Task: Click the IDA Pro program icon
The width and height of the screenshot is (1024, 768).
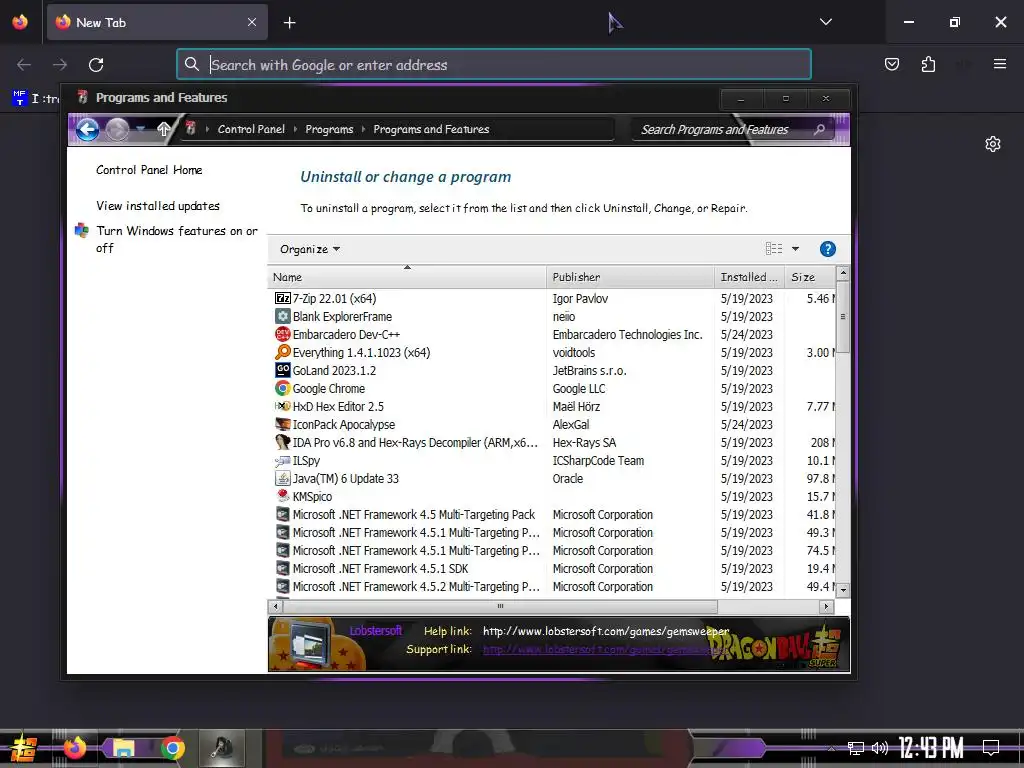Action: (x=283, y=442)
